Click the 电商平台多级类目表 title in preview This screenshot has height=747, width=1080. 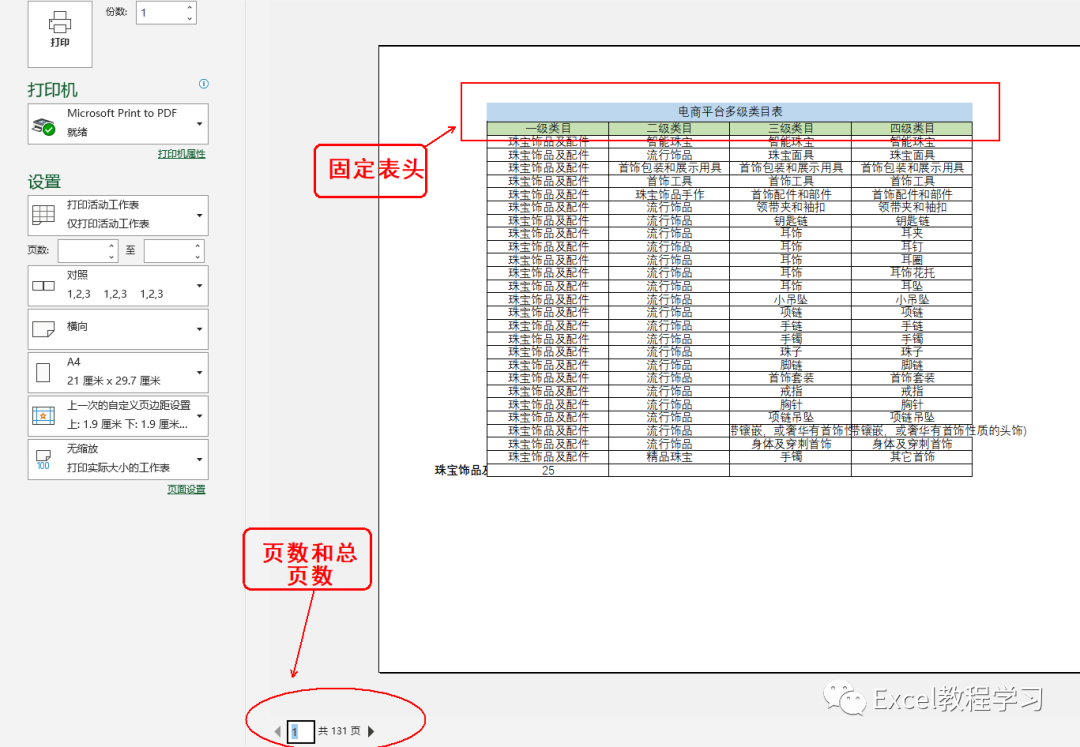(x=730, y=112)
